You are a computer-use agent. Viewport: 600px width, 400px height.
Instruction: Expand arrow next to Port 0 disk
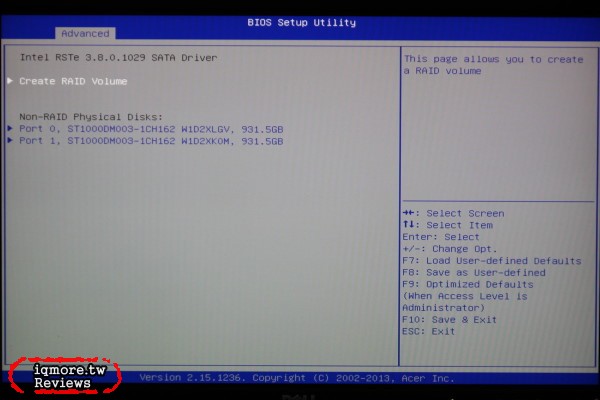pos(10,128)
